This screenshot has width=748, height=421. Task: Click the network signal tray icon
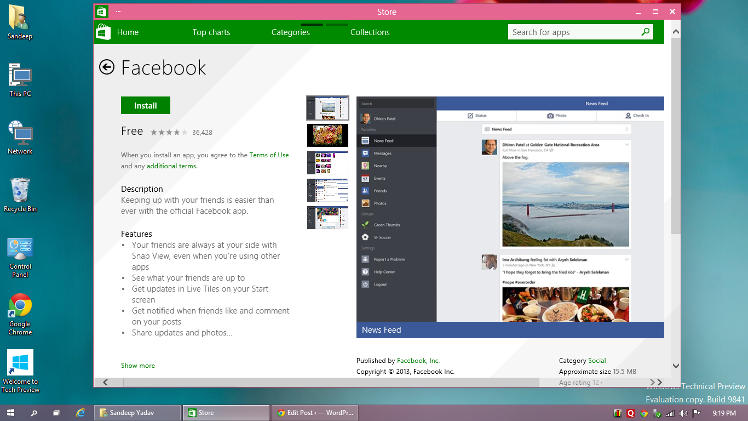point(670,413)
